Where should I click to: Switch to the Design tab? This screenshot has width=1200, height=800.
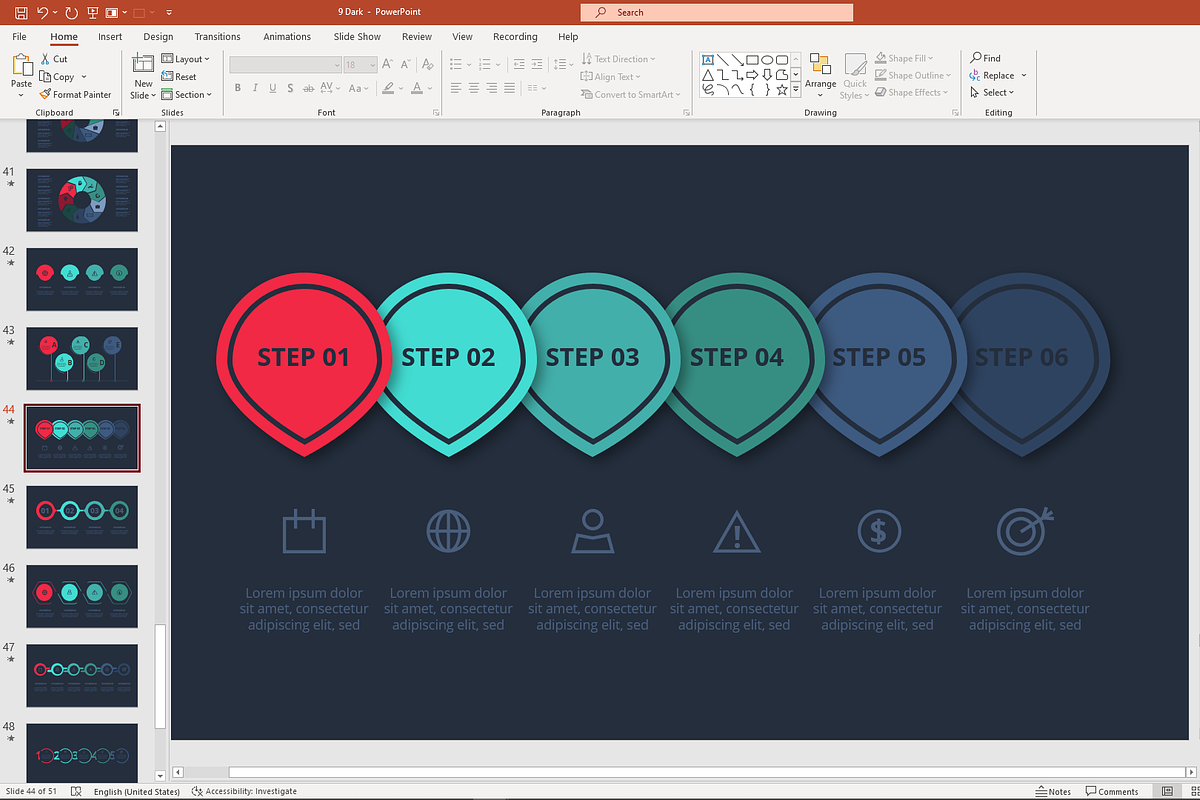point(158,37)
